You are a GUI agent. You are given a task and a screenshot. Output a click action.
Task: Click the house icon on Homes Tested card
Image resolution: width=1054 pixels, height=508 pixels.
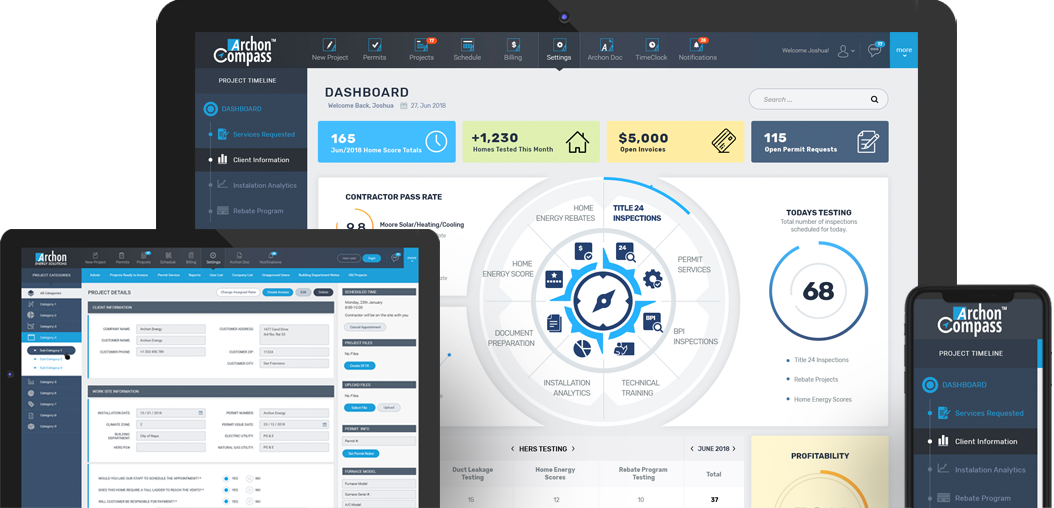(x=577, y=142)
